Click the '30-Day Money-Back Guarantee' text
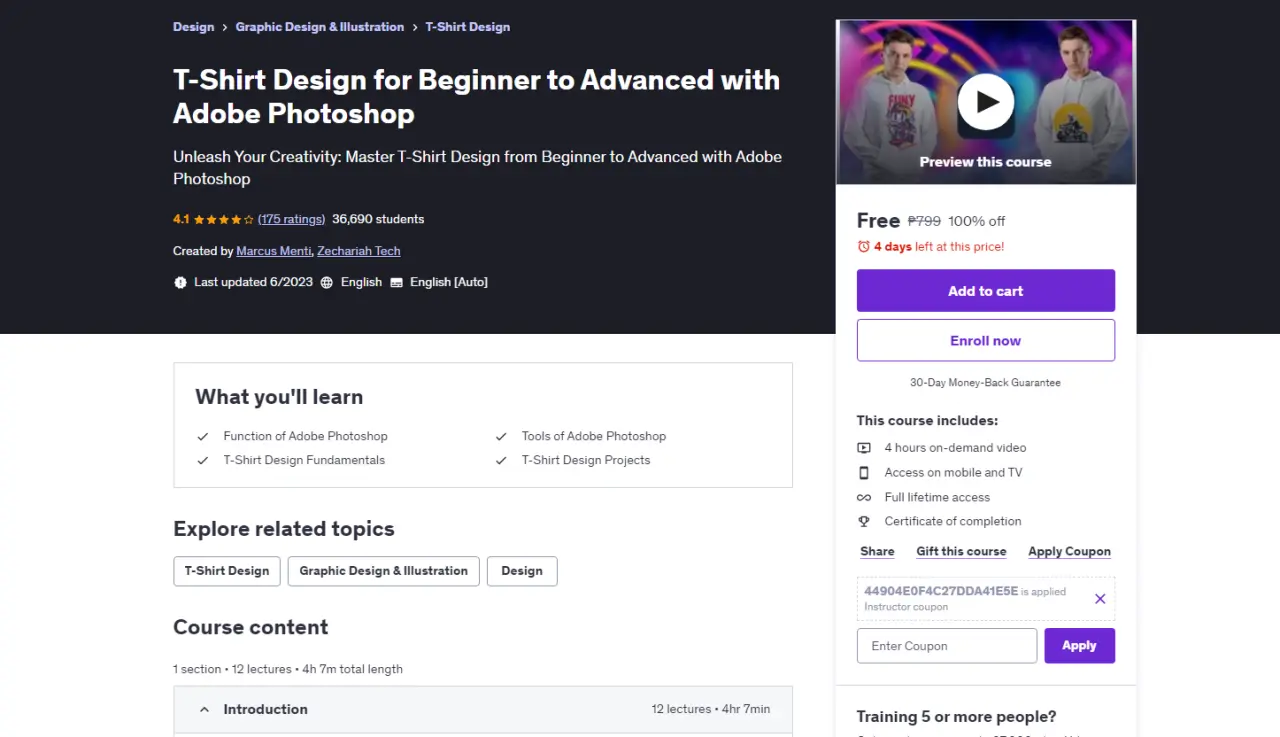The image size is (1280, 737). (x=985, y=382)
